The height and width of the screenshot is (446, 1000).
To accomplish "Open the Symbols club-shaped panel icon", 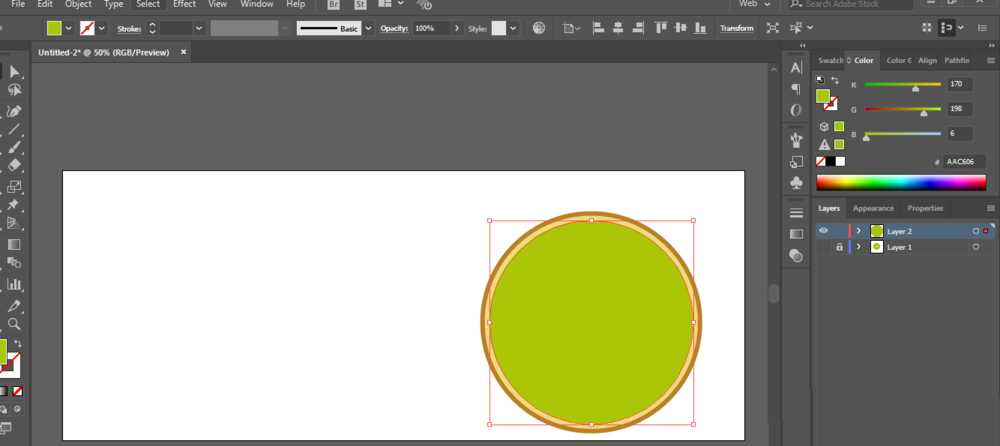I will click(796, 183).
